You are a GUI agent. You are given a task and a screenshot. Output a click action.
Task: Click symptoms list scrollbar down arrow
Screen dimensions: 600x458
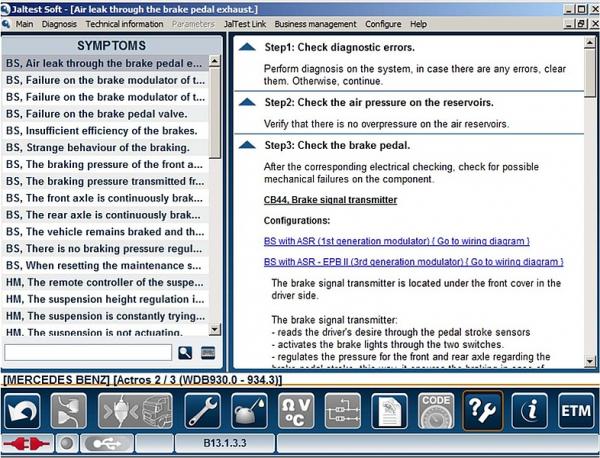tap(215, 329)
